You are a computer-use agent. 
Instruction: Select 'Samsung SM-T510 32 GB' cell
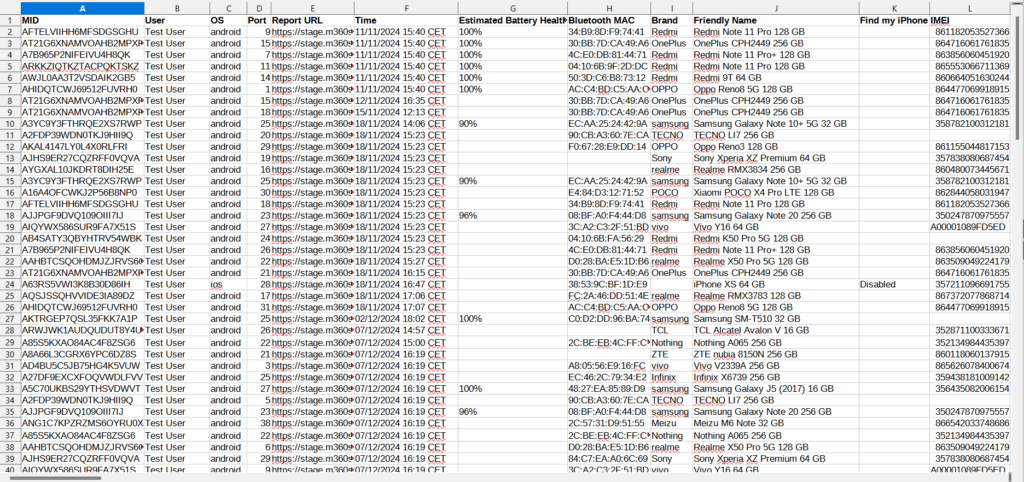pos(775,319)
